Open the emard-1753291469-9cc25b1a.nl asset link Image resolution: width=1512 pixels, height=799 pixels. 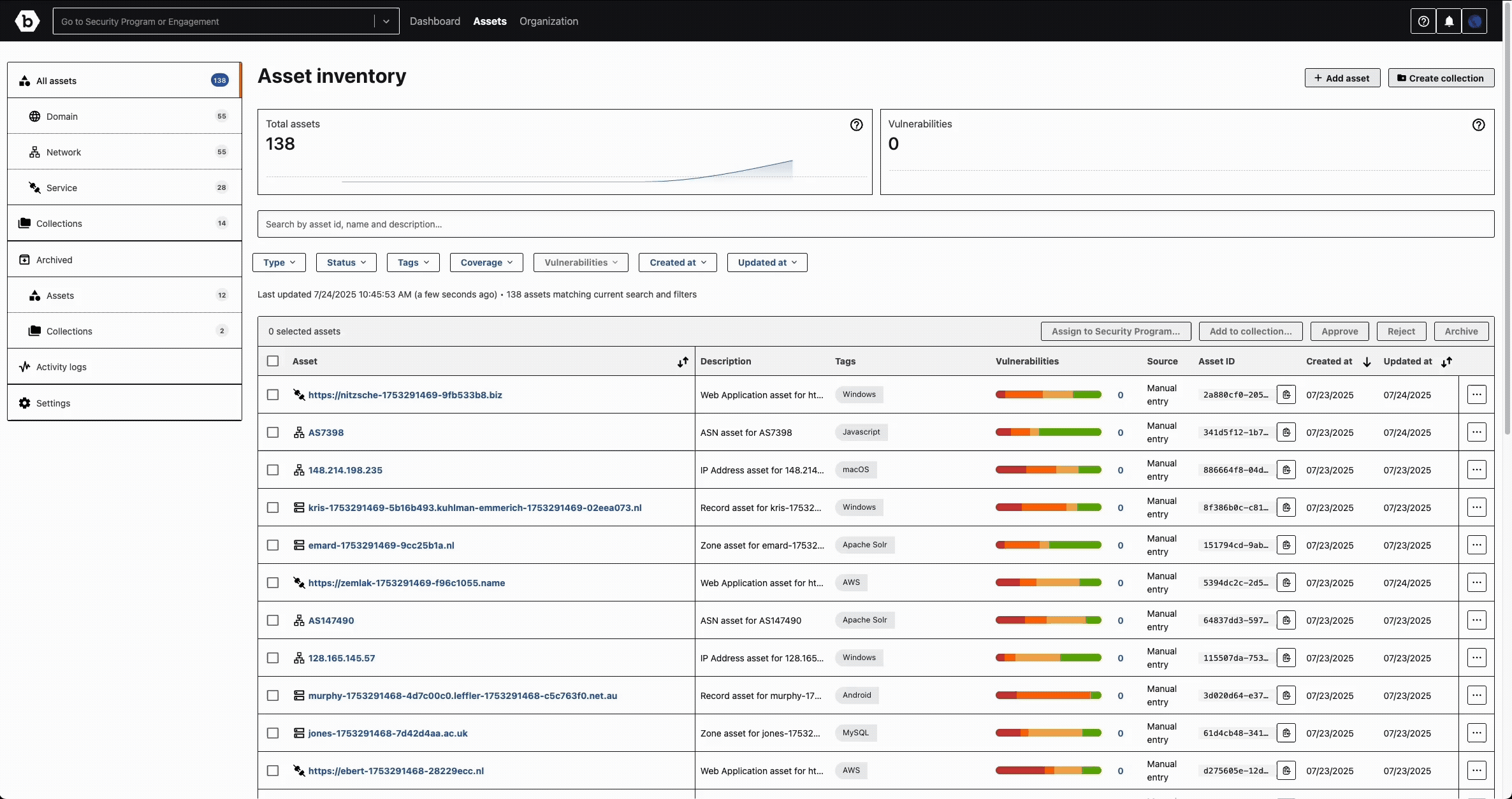pyautogui.click(x=381, y=545)
